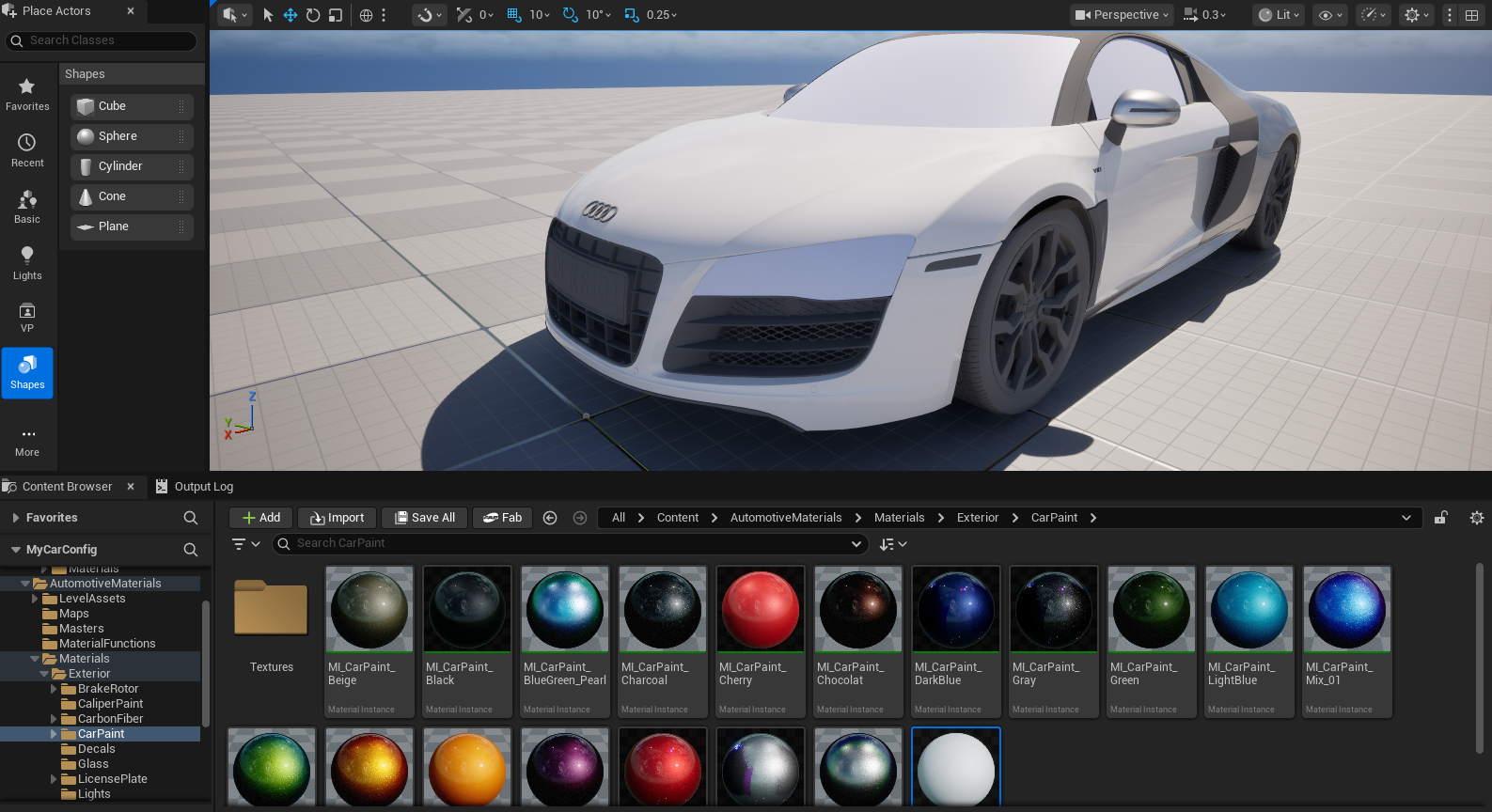The image size is (1492, 812).
Task: Select the MI_CarPaint_Cherry material thumbnail
Action: point(761,609)
